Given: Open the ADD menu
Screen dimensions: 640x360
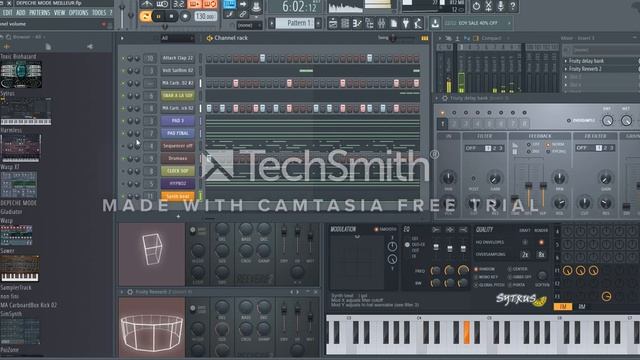Looking at the screenshot, I should 20,13.
